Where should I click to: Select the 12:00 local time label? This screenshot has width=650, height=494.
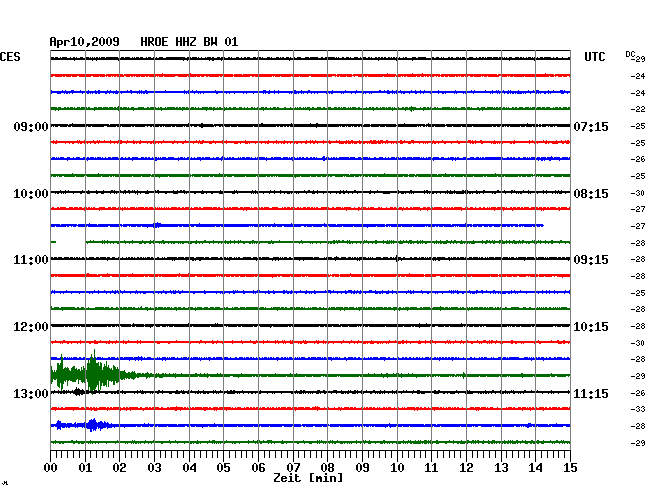(31, 327)
